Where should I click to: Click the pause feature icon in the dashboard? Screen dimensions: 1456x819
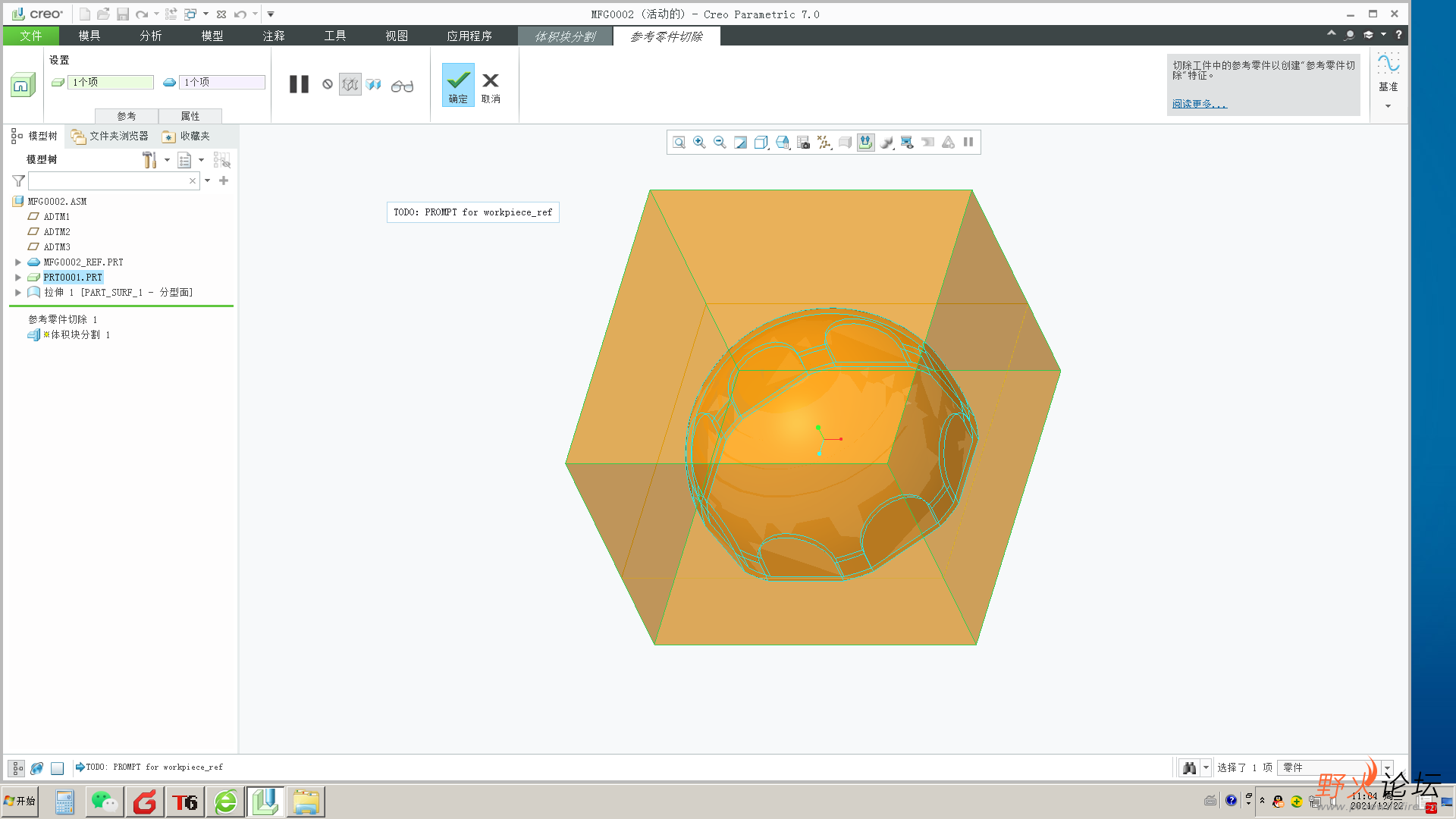(x=299, y=84)
